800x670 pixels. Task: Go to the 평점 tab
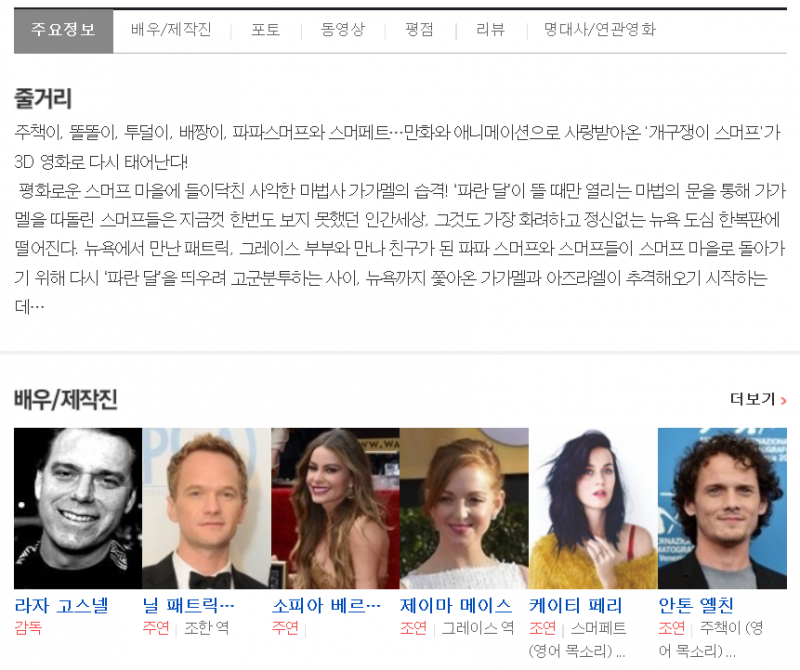[x=419, y=30]
